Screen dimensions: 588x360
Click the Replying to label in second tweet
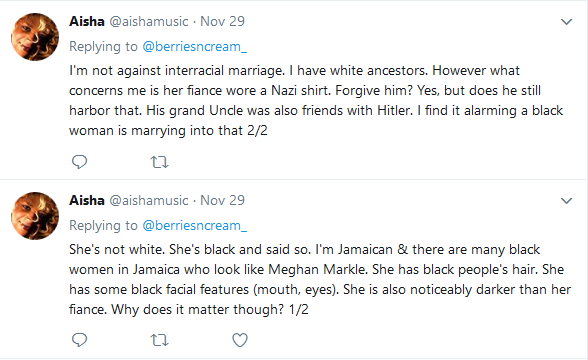pyautogui.click(x=104, y=225)
